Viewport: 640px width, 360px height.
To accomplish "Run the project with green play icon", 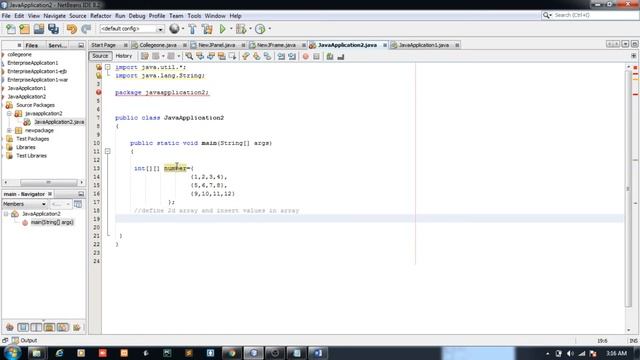I will pos(222,29).
